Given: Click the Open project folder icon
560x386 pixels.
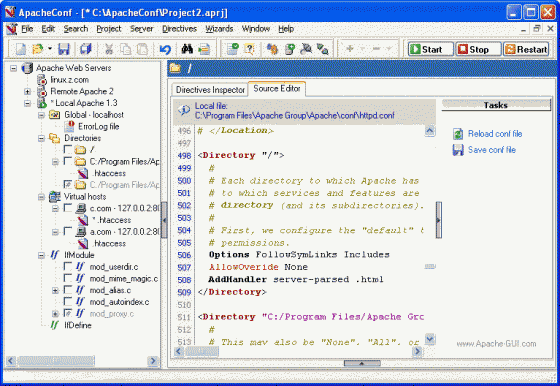Looking at the screenshot, I should point(38,49).
